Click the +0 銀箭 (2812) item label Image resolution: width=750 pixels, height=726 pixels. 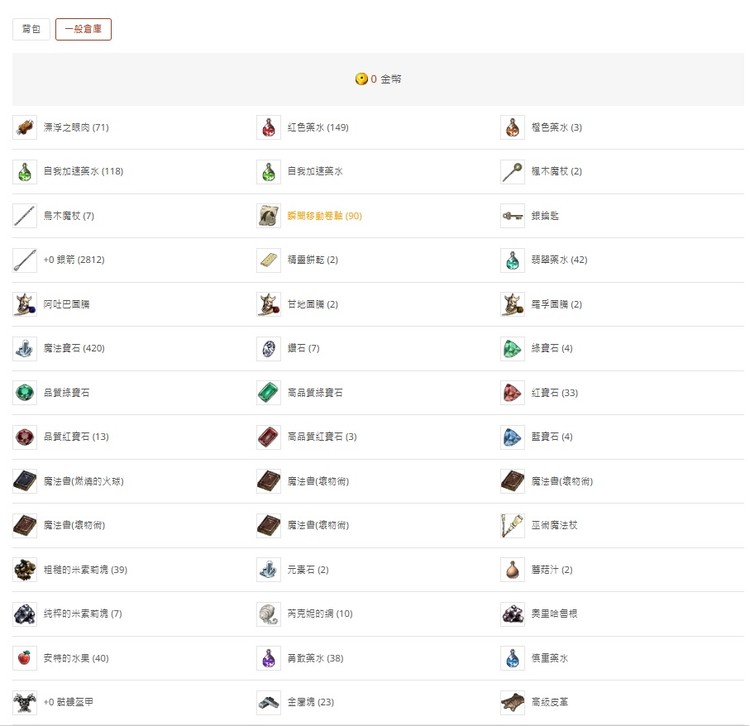[x=74, y=260]
